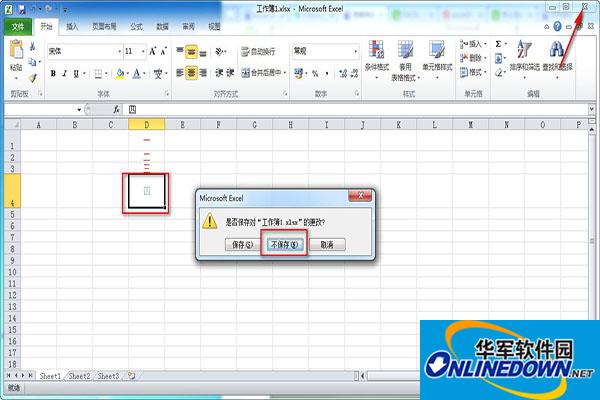This screenshot has height=400, width=600.
Task: Switch to the 公式 Formulas tab
Action: (x=136, y=26)
